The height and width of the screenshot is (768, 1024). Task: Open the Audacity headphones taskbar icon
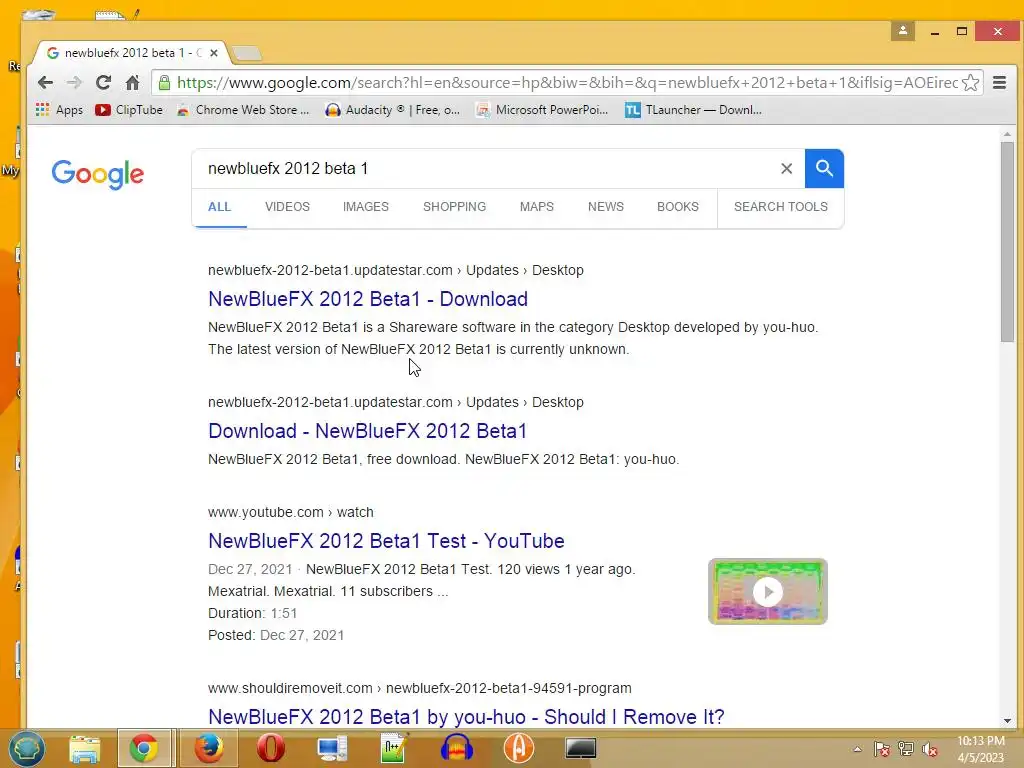[456, 748]
